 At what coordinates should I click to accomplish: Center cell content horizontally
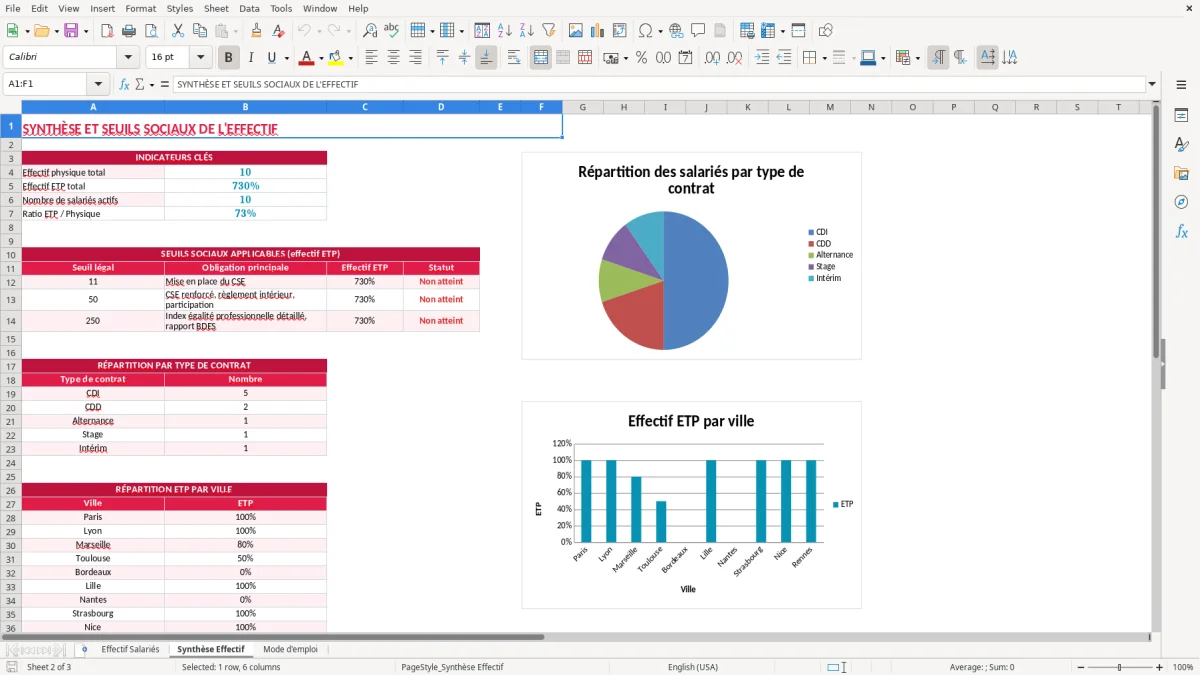(x=393, y=58)
